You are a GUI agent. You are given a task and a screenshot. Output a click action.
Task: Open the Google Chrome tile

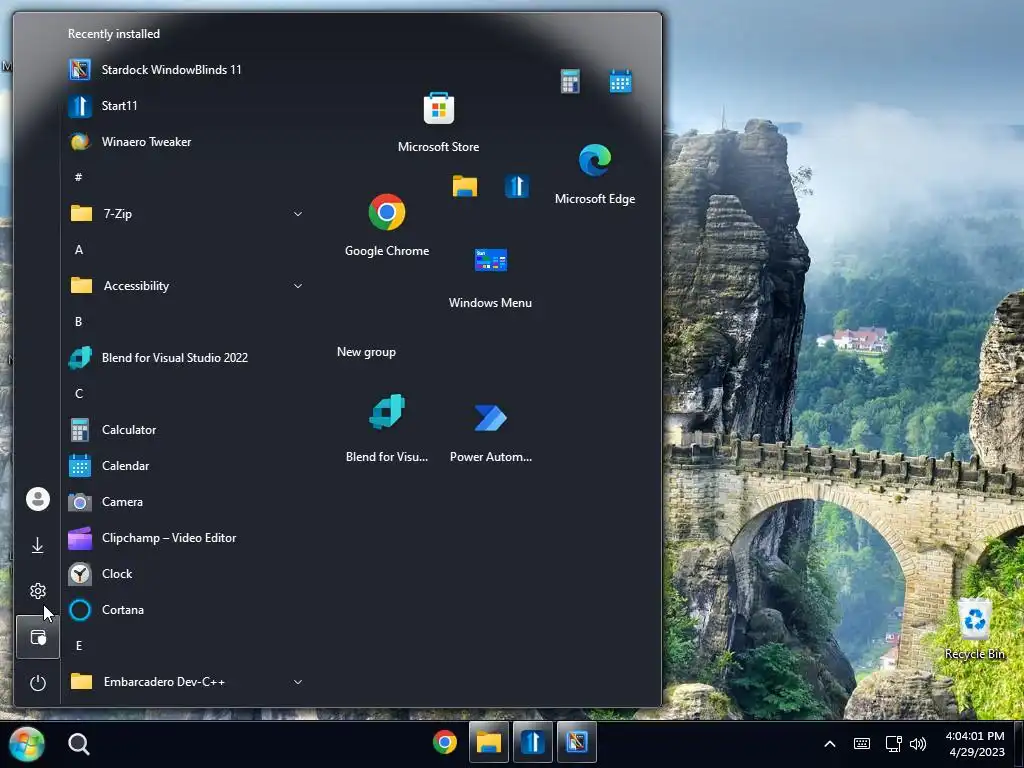(x=387, y=226)
